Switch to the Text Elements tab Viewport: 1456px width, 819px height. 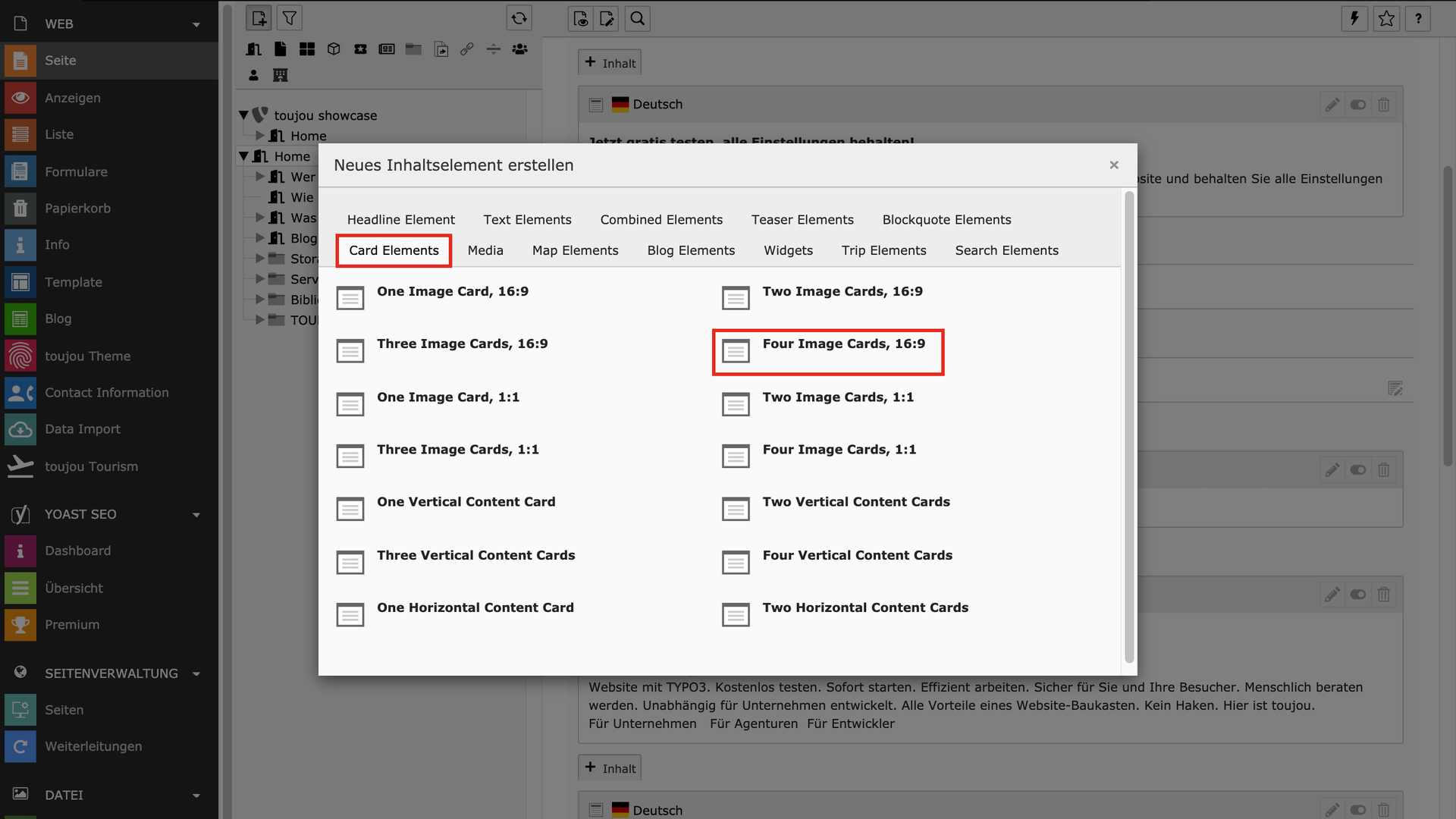click(527, 219)
